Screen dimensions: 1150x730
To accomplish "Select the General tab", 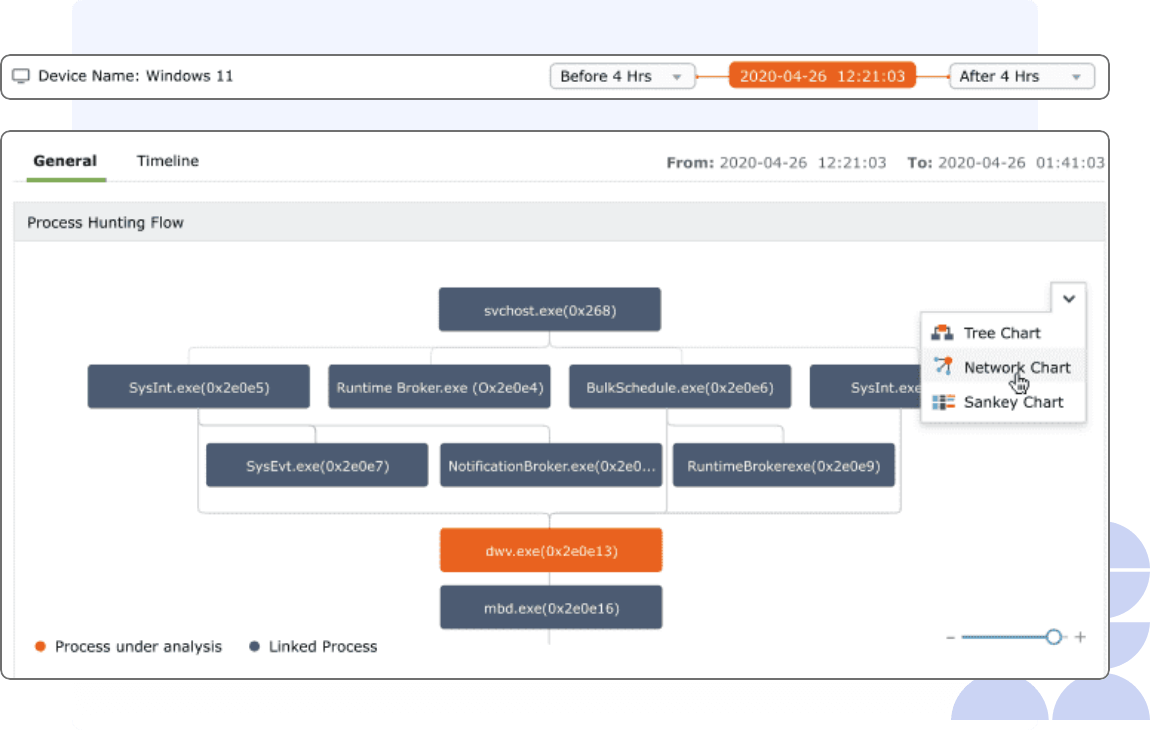I will pos(65,160).
